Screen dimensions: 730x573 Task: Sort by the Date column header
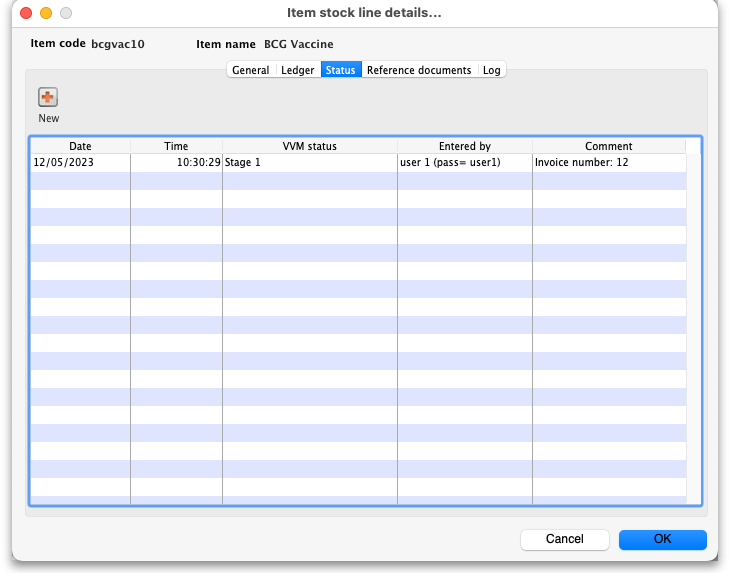click(x=80, y=146)
